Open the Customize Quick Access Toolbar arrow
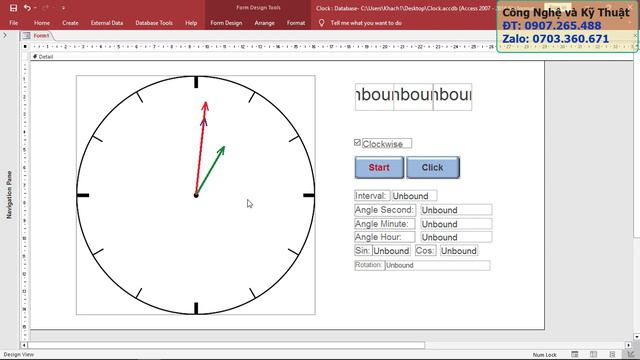Viewport: 640px width, 360px height. [x=63, y=8]
